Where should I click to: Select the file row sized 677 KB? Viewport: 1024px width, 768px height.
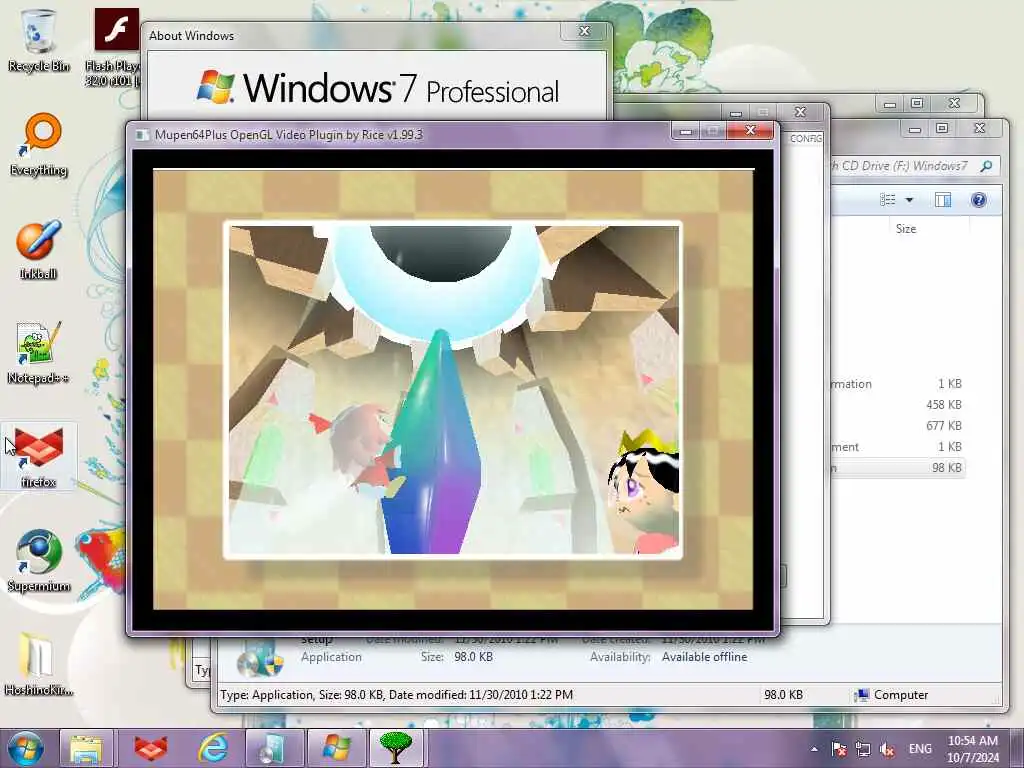coord(898,426)
